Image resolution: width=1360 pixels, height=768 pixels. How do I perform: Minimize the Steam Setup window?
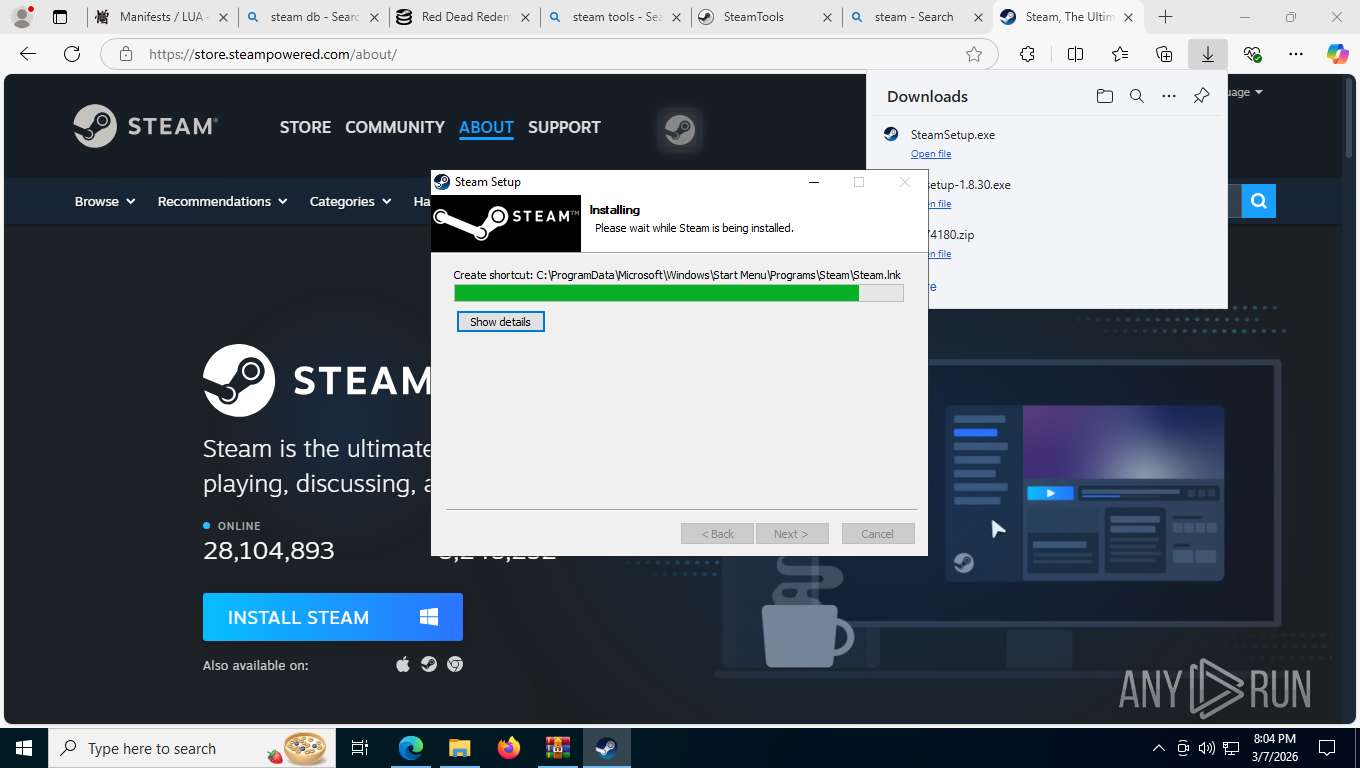814,182
